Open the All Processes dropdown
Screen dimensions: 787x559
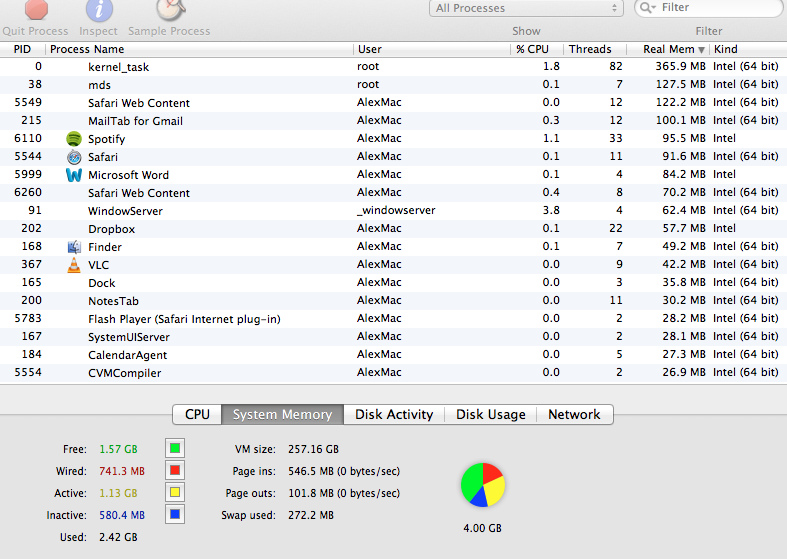click(x=526, y=8)
